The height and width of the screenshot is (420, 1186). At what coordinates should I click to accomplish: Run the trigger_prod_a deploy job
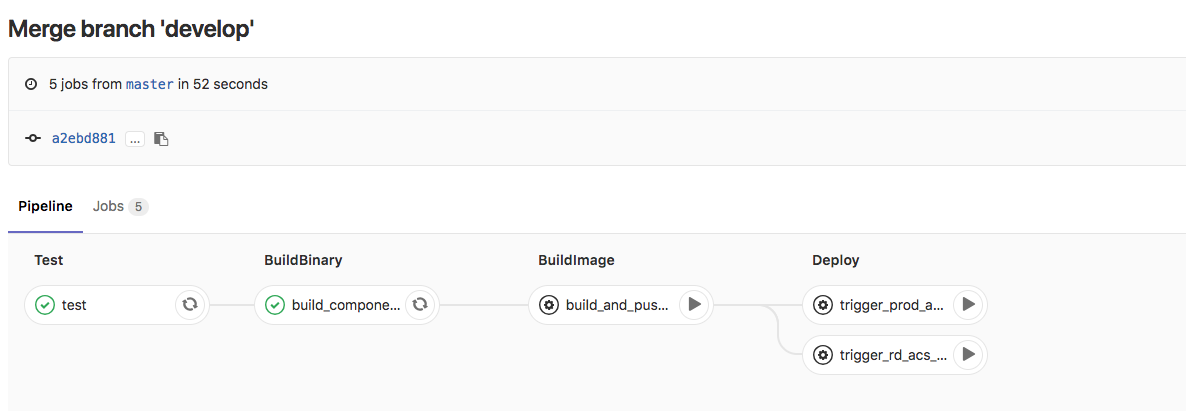click(x=968, y=305)
